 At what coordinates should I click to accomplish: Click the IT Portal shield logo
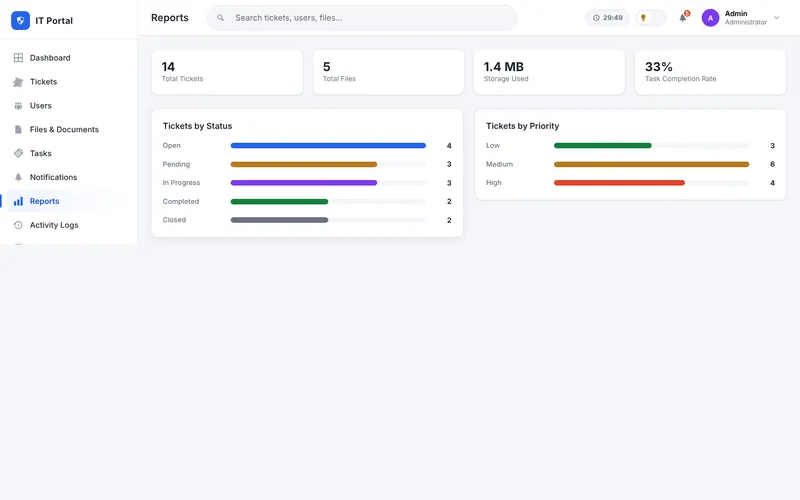[20, 20]
